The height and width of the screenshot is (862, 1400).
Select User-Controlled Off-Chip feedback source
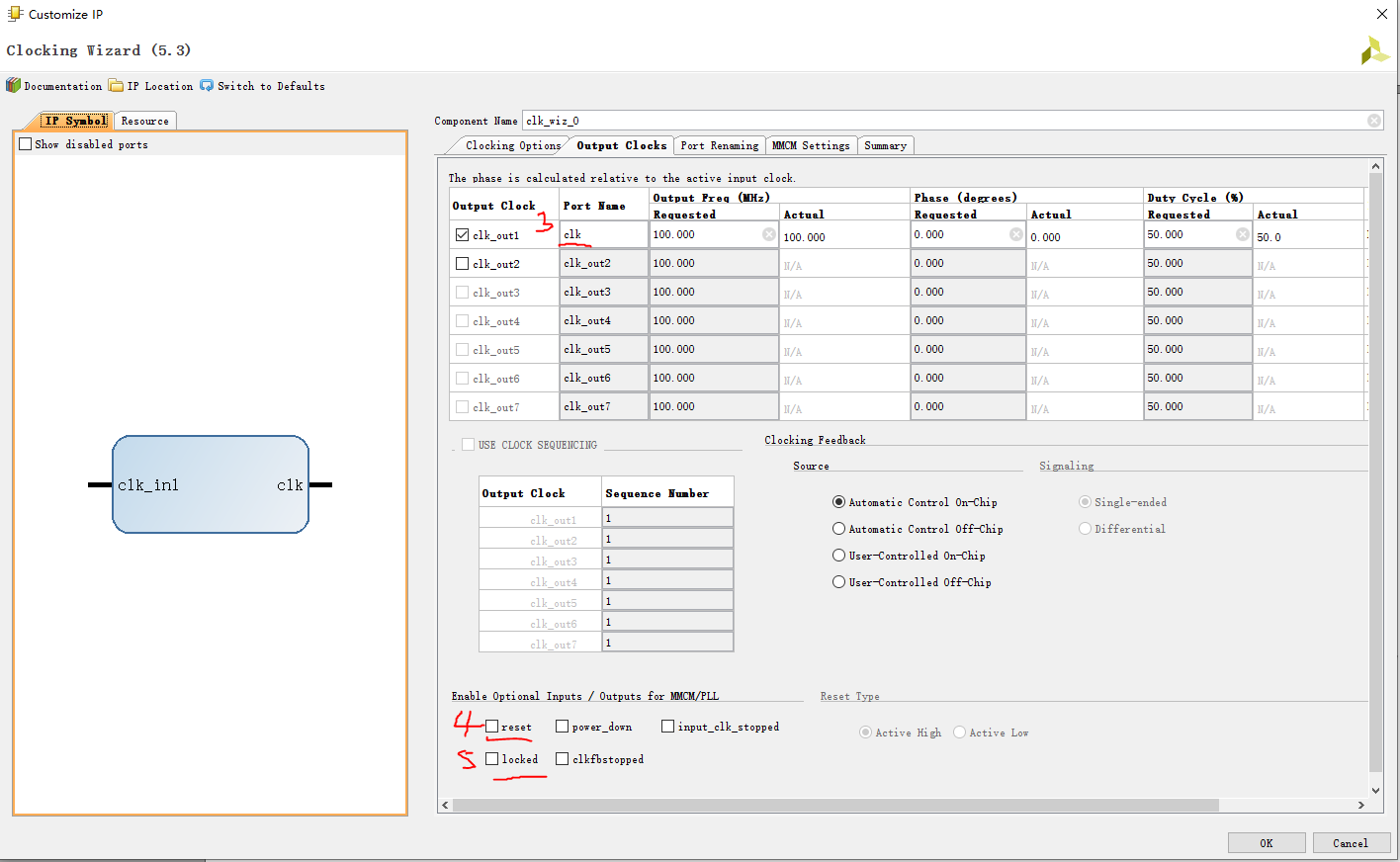tap(838, 582)
